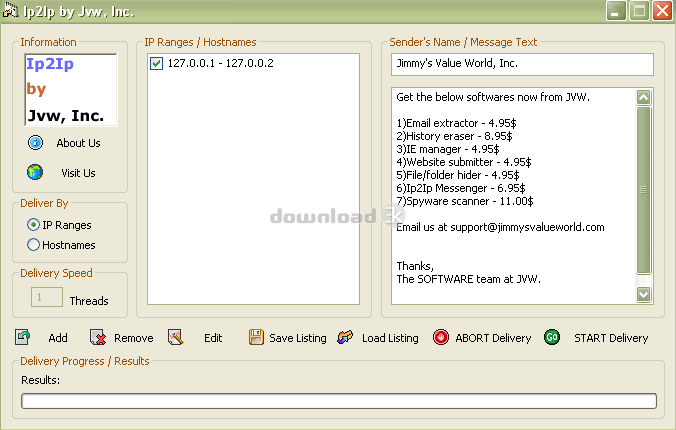Click the green Go START Delivery icon

pyautogui.click(x=552, y=337)
